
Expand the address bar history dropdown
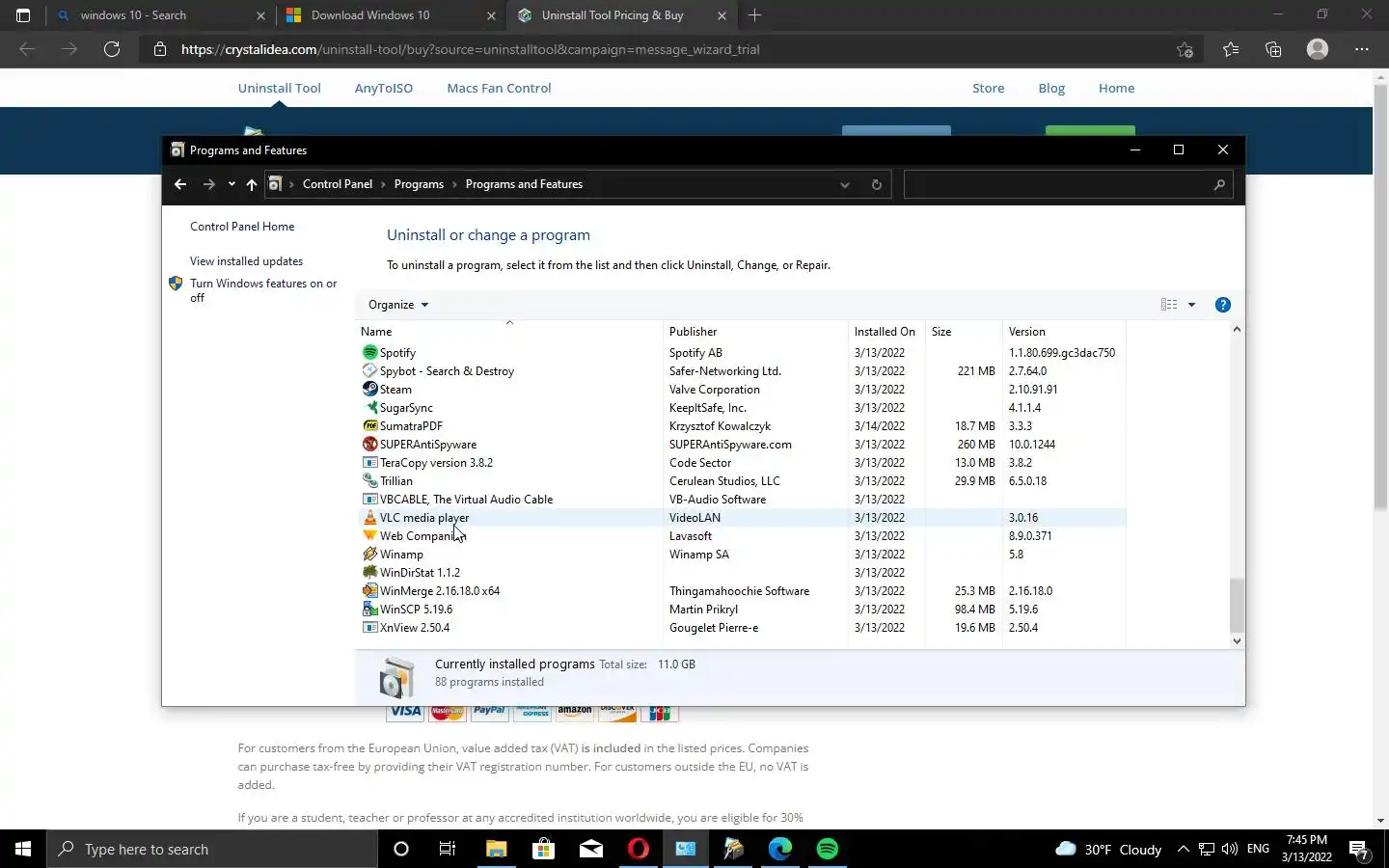tap(845, 184)
